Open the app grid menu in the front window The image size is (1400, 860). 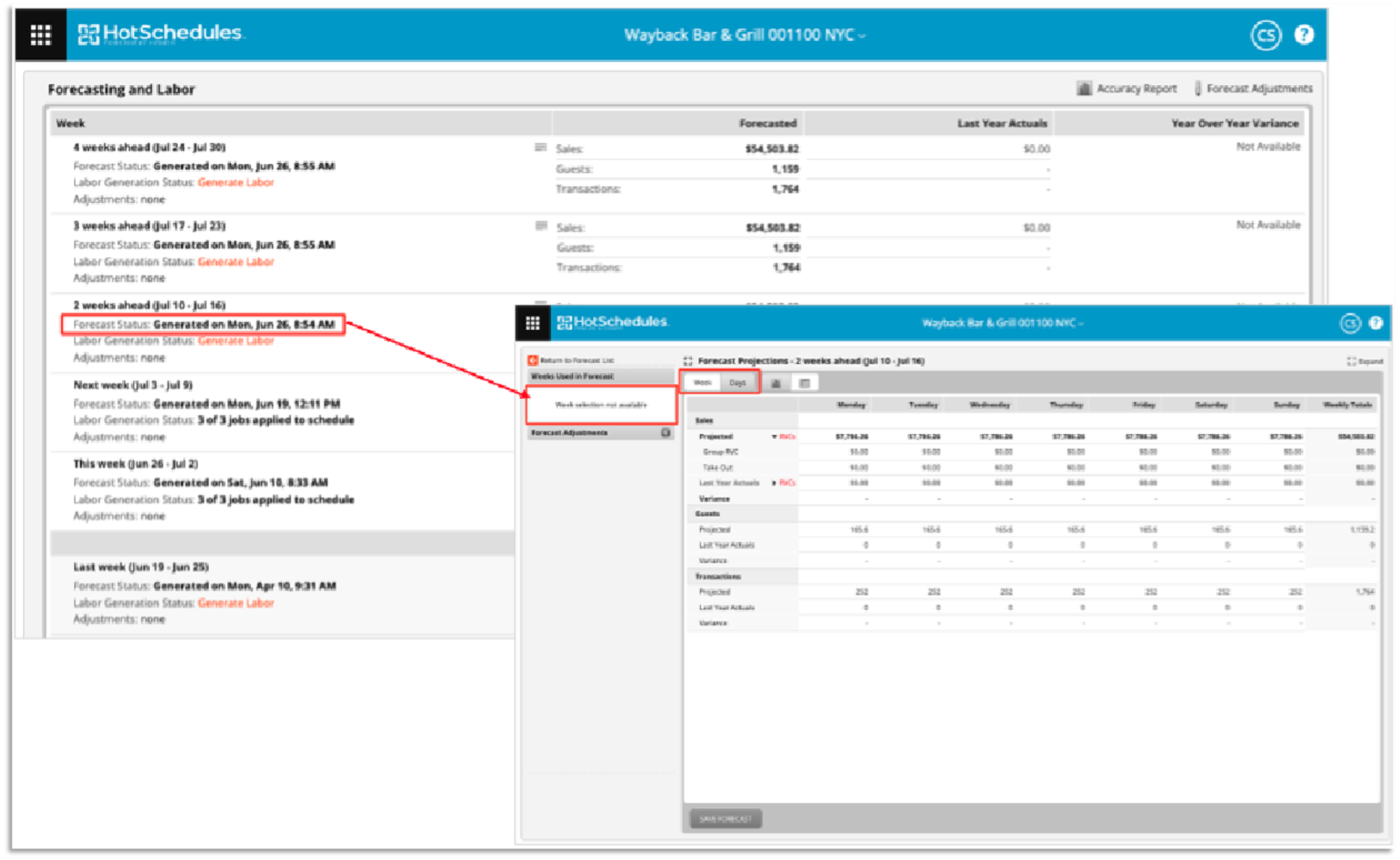point(532,322)
